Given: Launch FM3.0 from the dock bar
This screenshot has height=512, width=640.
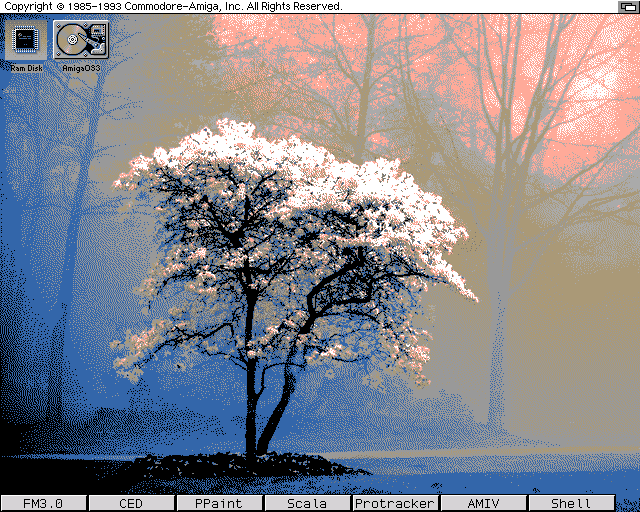Looking at the screenshot, I should point(43,503).
